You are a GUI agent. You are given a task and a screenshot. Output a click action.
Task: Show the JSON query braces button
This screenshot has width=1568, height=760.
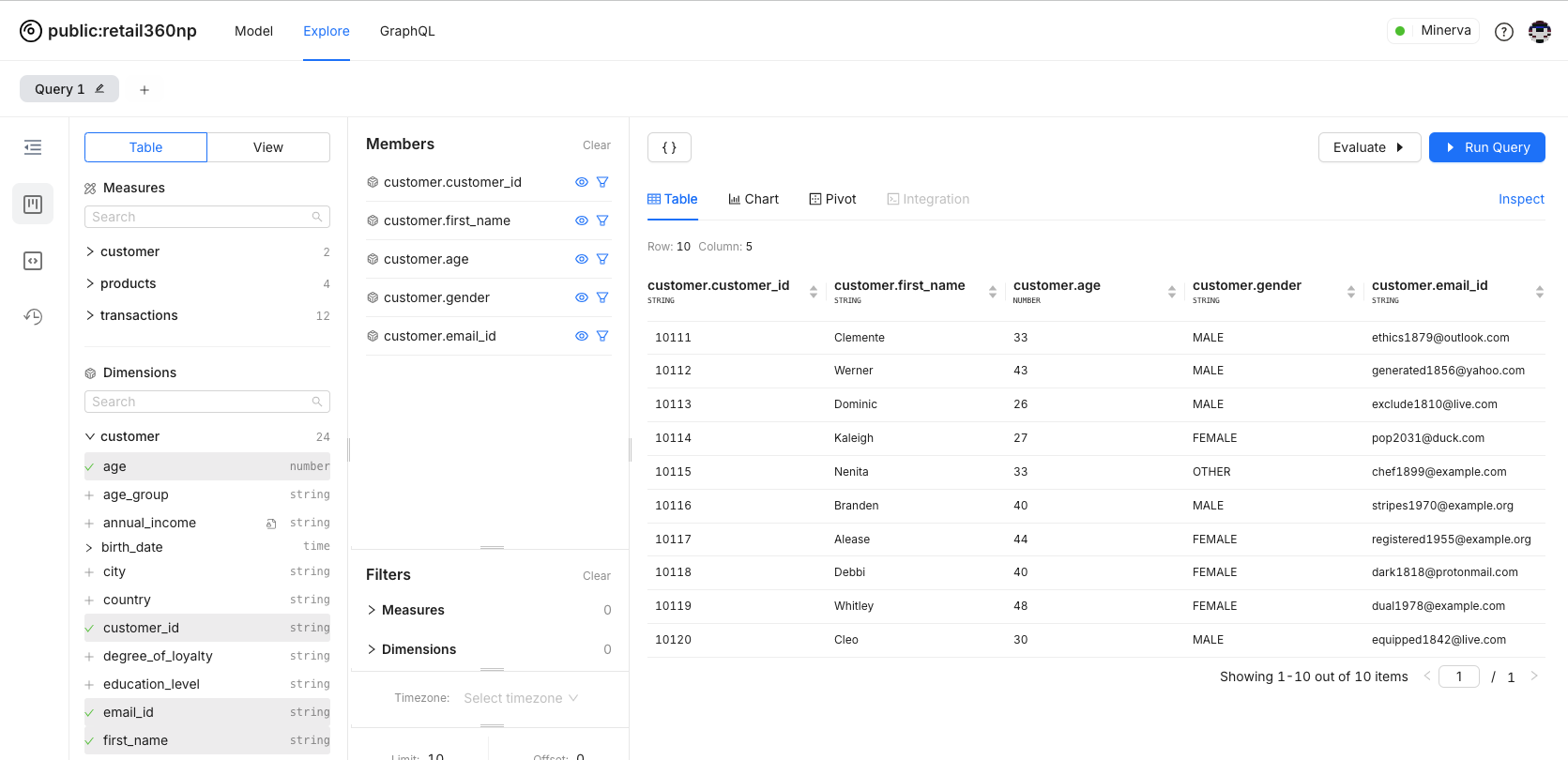tap(669, 147)
